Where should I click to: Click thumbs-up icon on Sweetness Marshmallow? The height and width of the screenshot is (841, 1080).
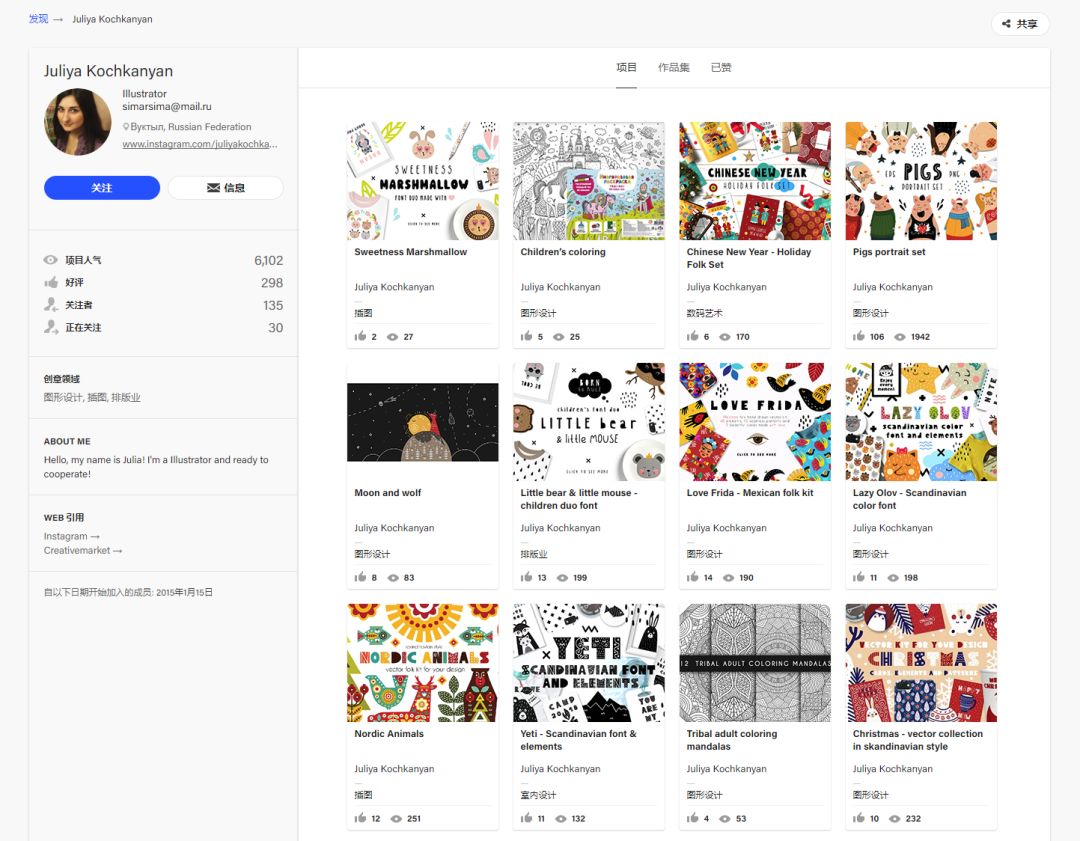(x=361, y=337)
